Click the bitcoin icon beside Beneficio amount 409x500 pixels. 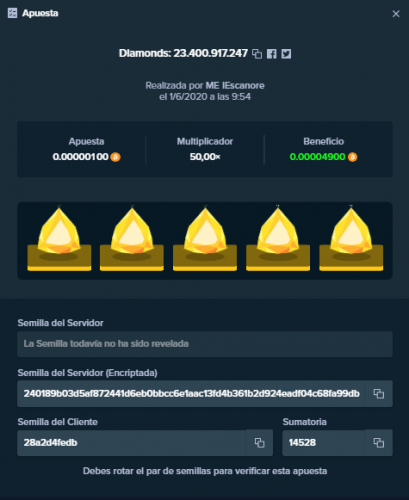pos(352,157)
